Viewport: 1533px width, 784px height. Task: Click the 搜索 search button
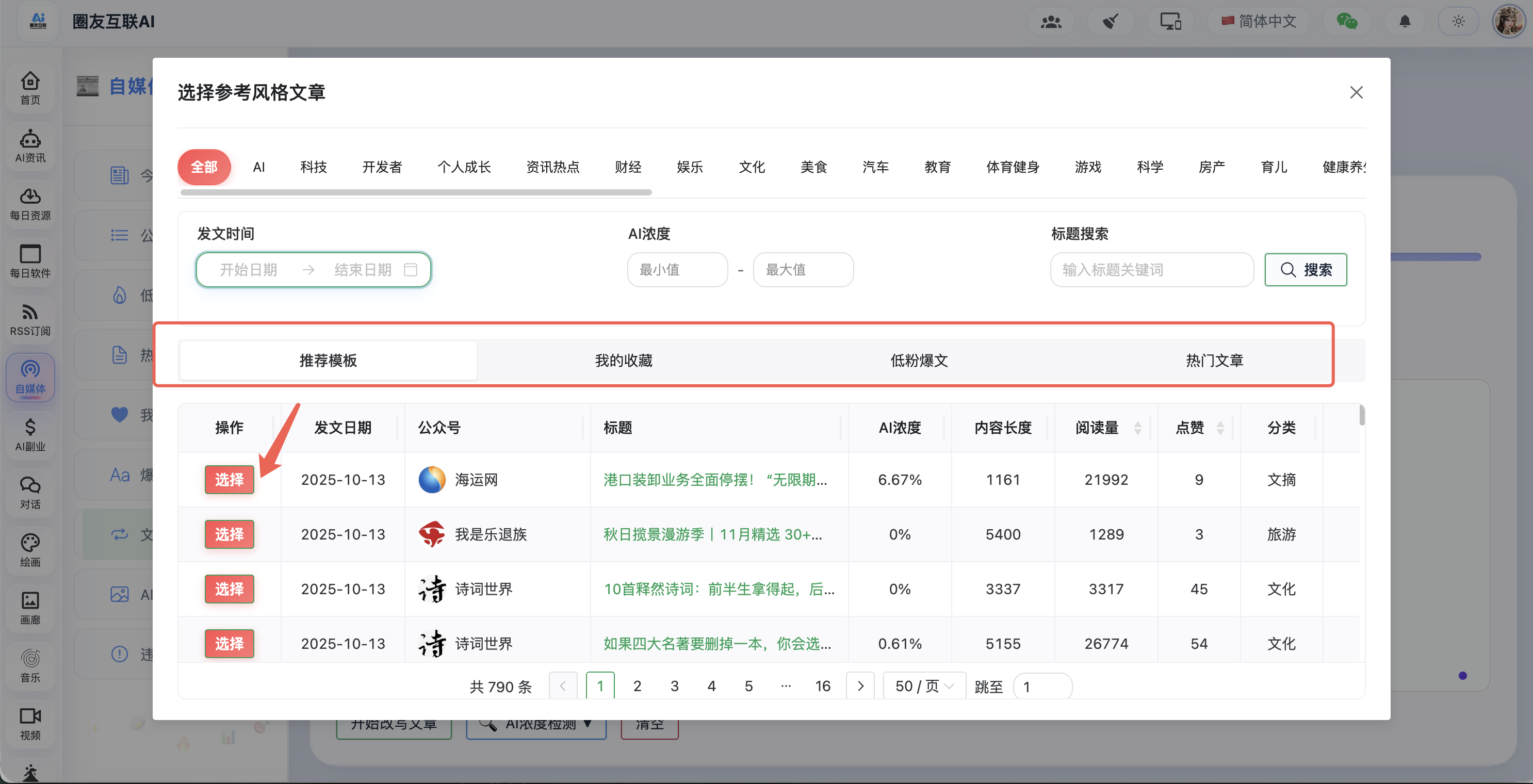pos(1305,270)
